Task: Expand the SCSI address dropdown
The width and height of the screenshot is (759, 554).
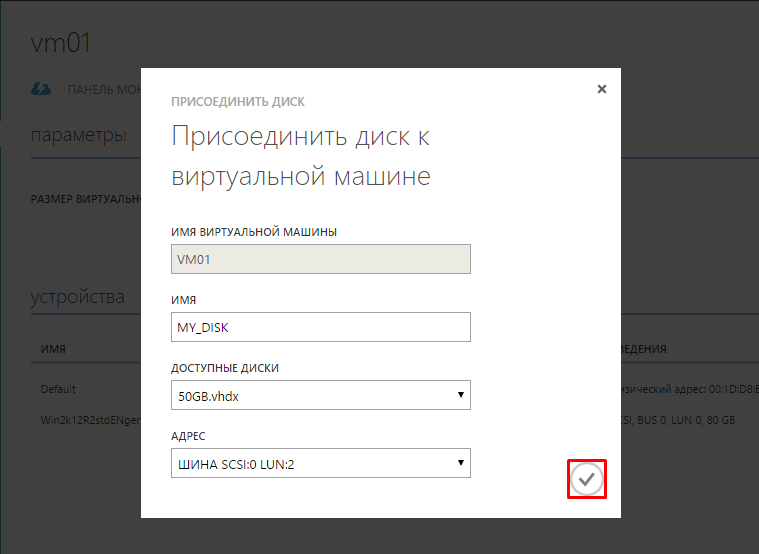Action: coord(320,463)
